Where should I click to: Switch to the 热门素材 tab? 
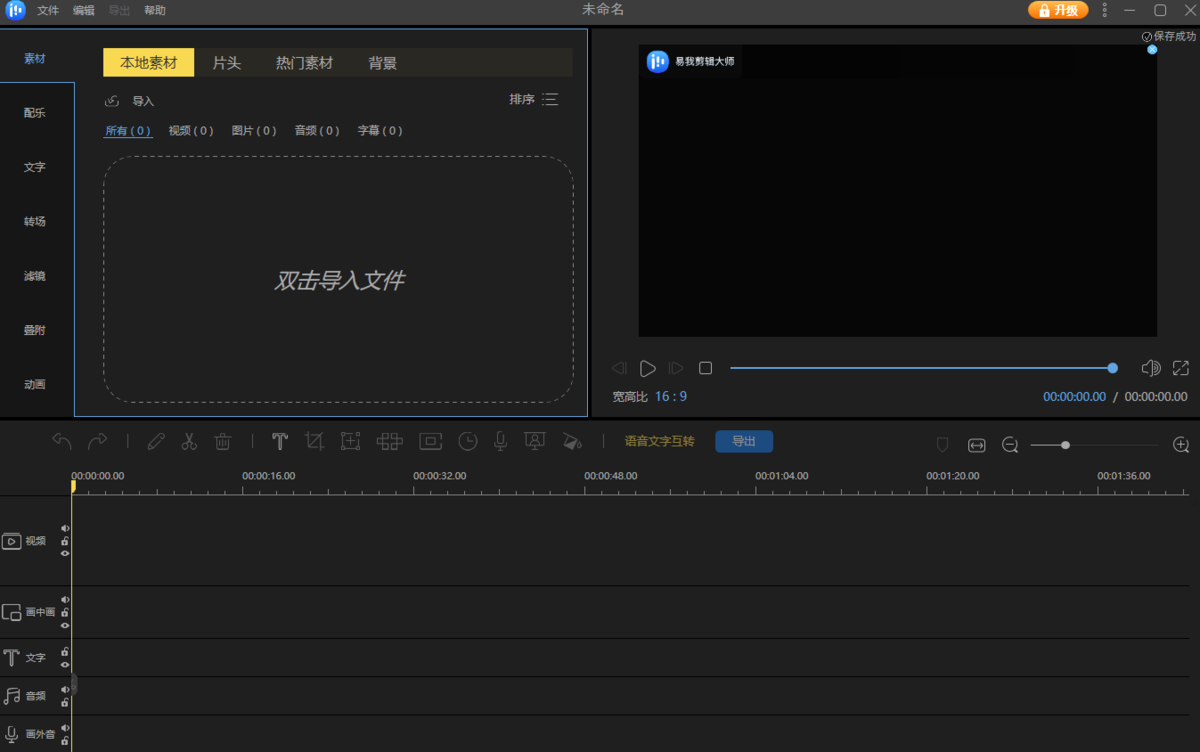[x=304, y=63]
